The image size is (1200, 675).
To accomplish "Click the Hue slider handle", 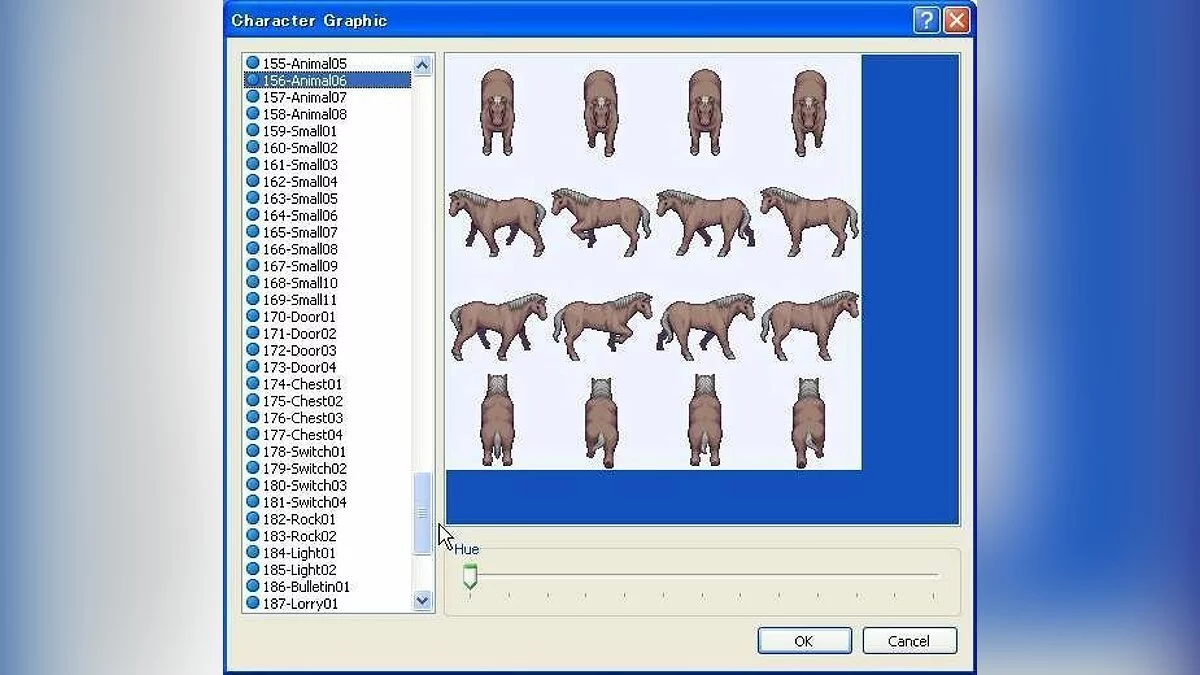I will (x=470, y=576).
